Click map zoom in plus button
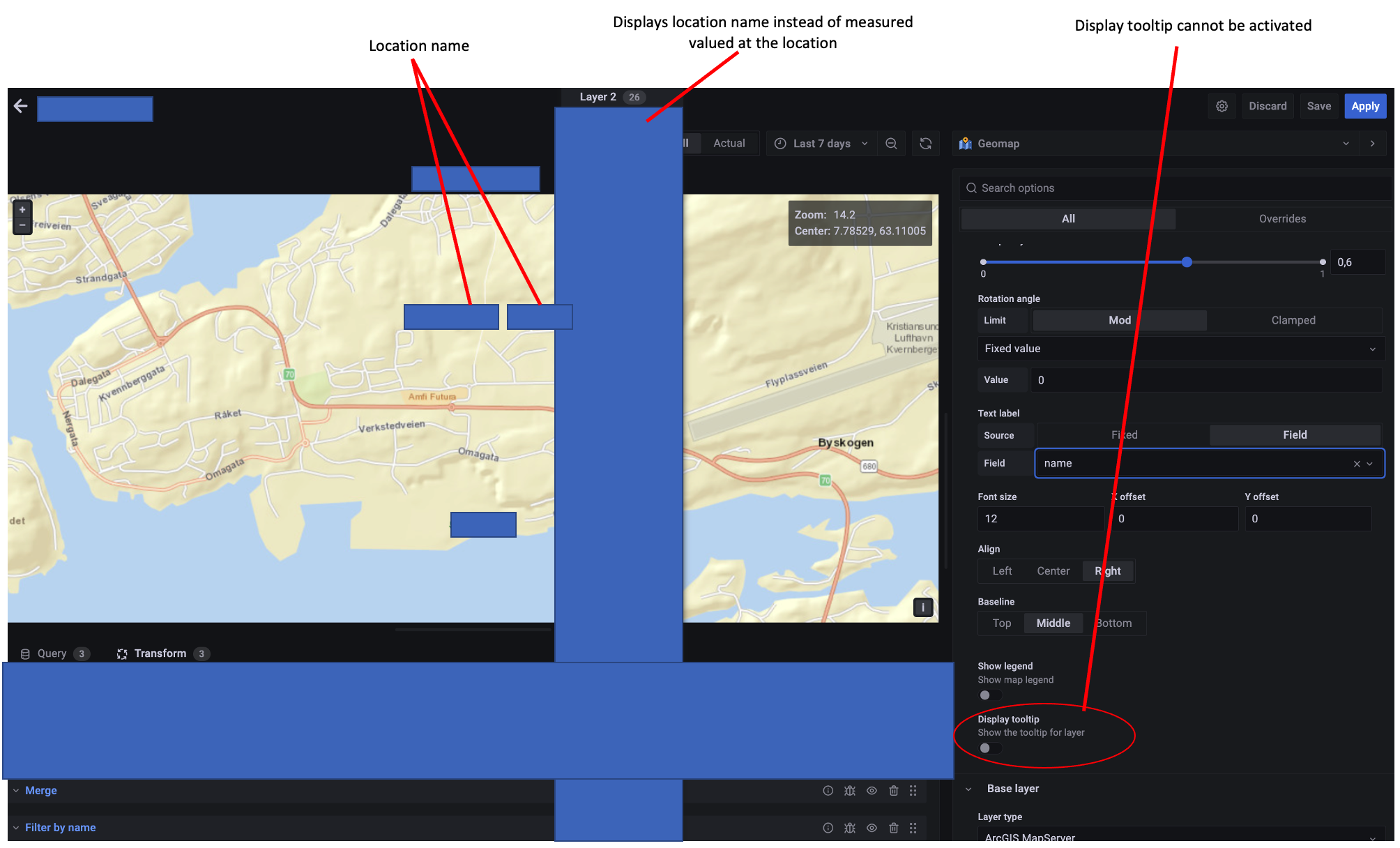 click(22, 209)
